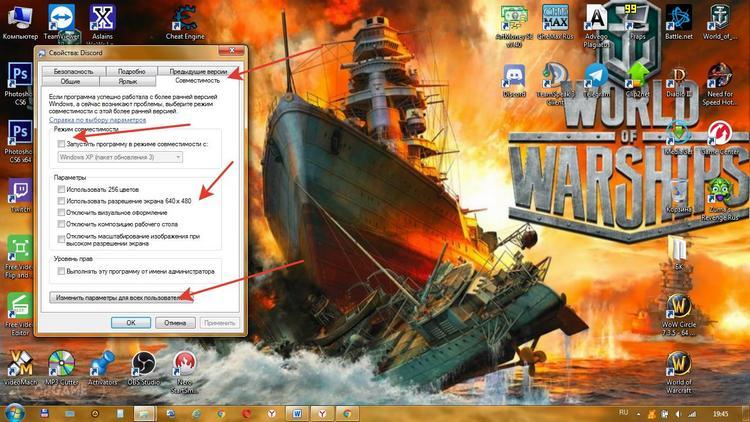Close the Свойства: Discord dialog
The image size is (750, 422).
[231, 51]
